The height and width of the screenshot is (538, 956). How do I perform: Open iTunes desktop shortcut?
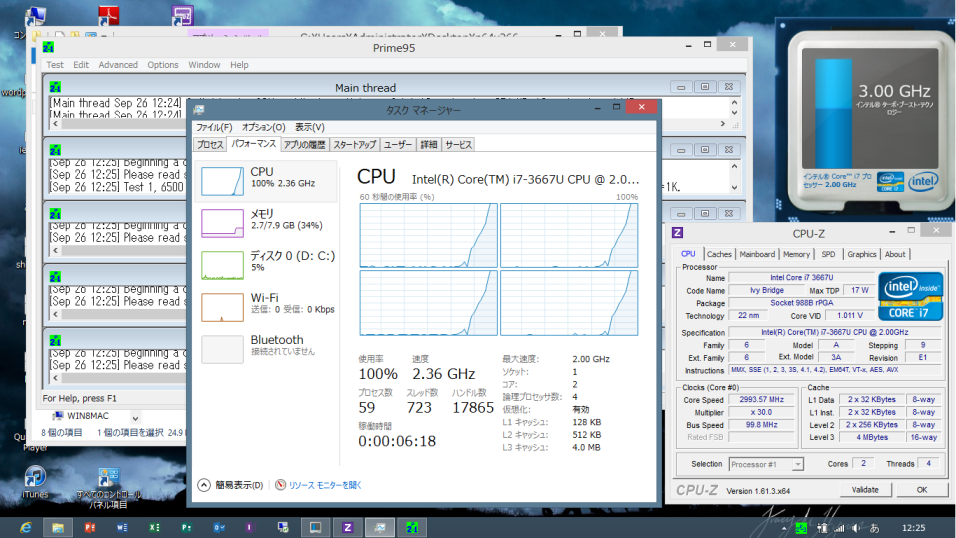click(x=35, y=482)
